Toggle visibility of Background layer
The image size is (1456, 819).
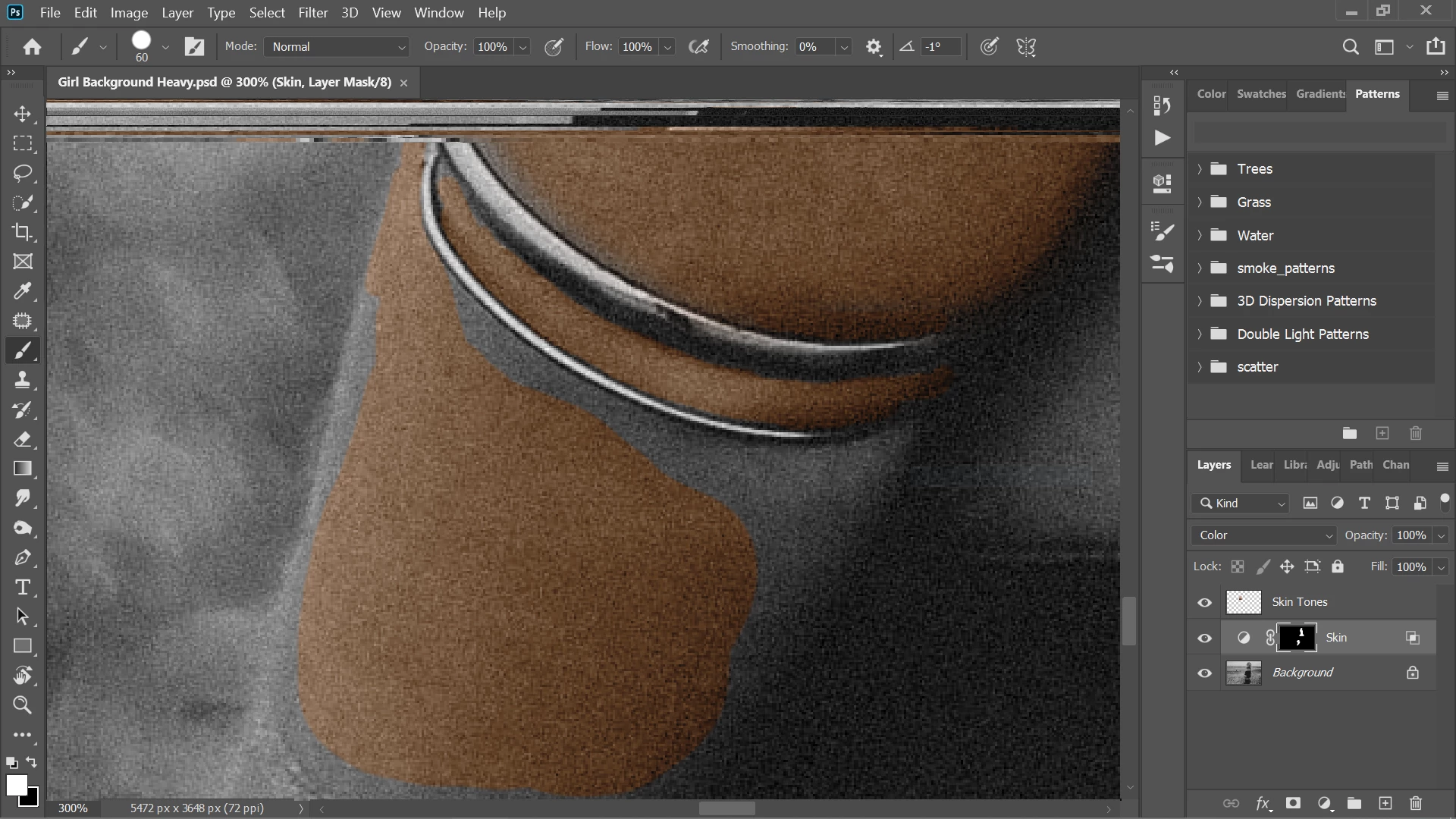point(1204,673)
